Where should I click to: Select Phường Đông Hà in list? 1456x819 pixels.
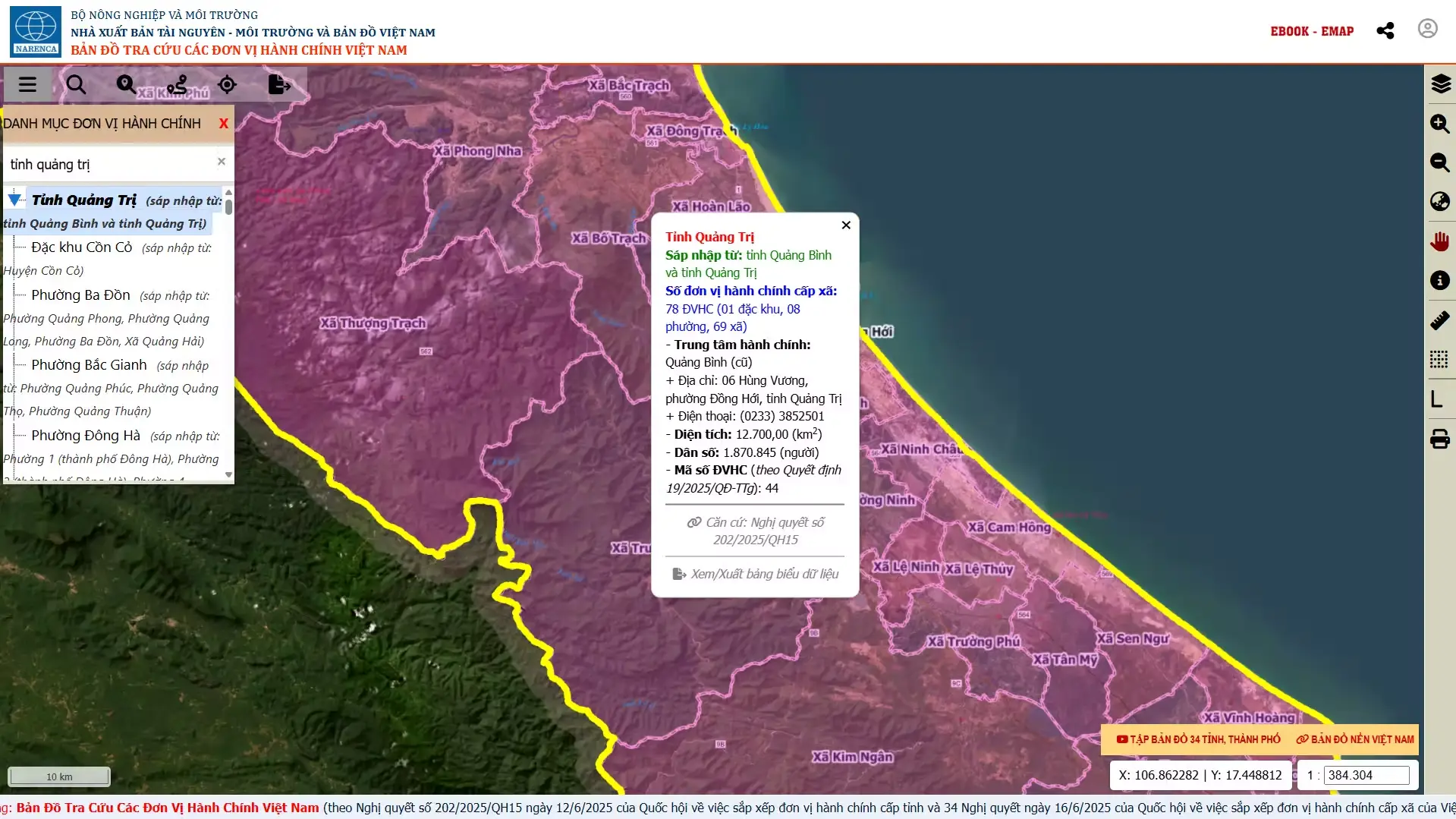coord(86,436)
